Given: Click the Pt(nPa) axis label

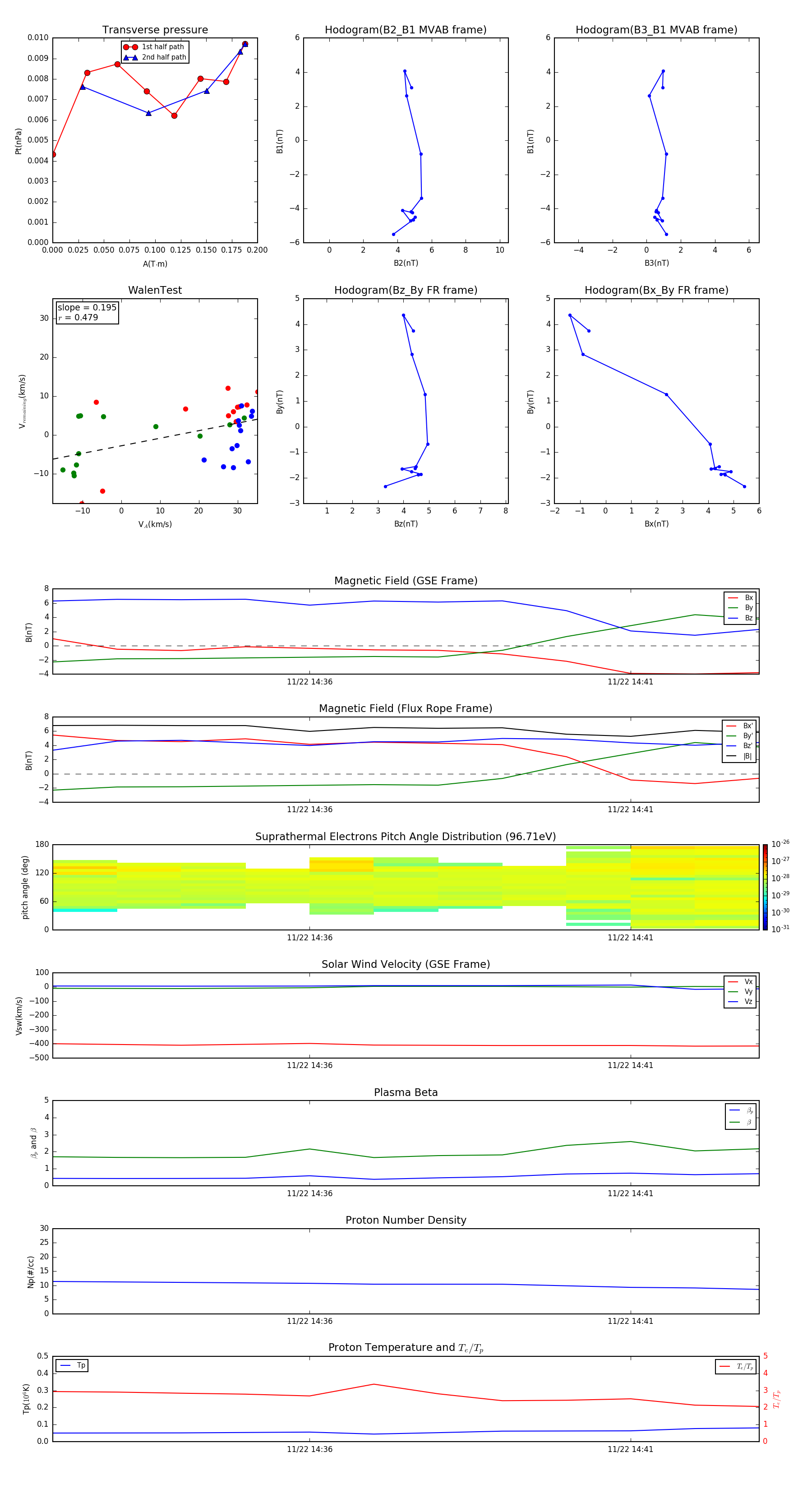Looking at the screenshot, I should click(x=18, y=141).
